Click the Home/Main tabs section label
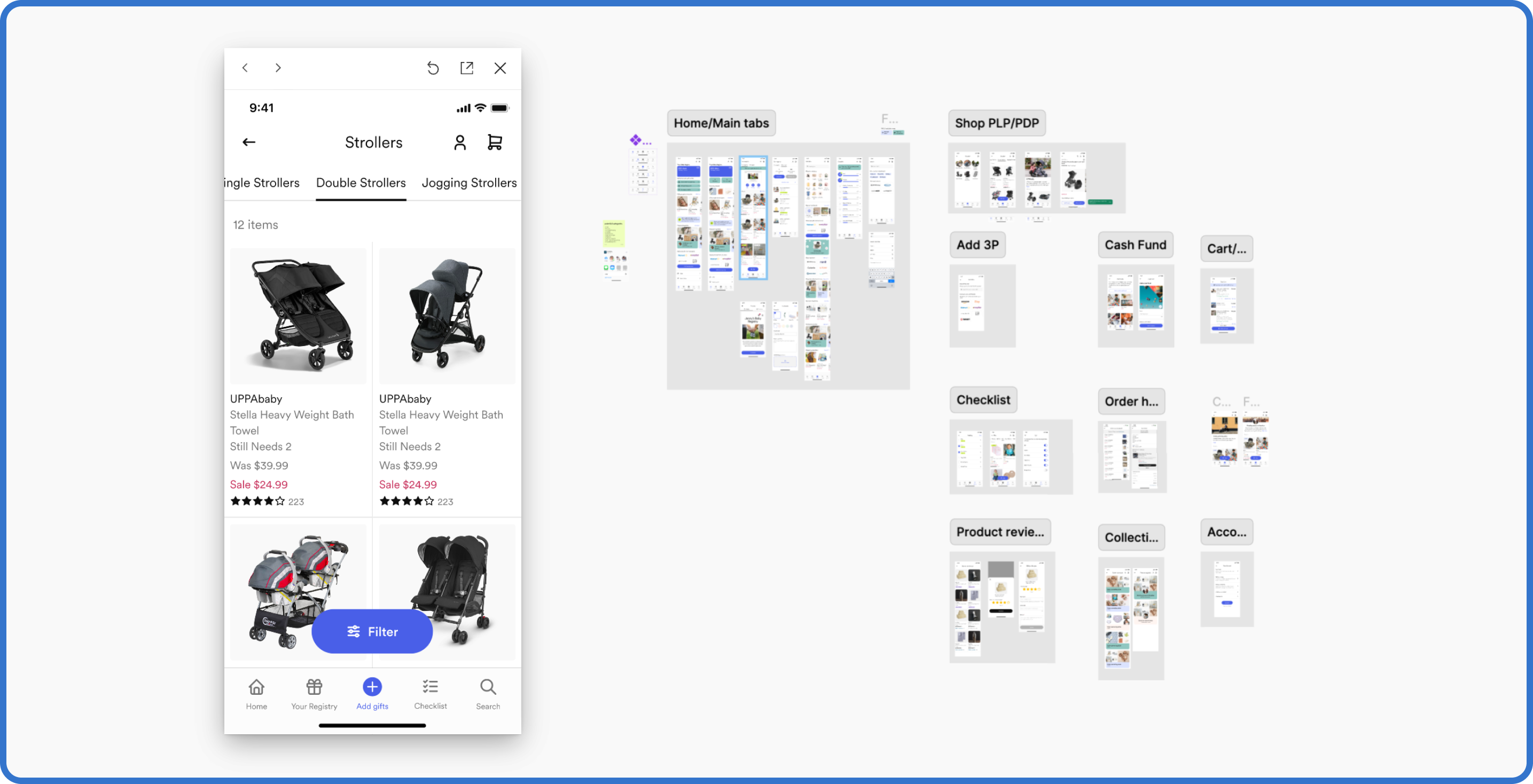This screenshot has width=1533, height=784. pos(721,123)
